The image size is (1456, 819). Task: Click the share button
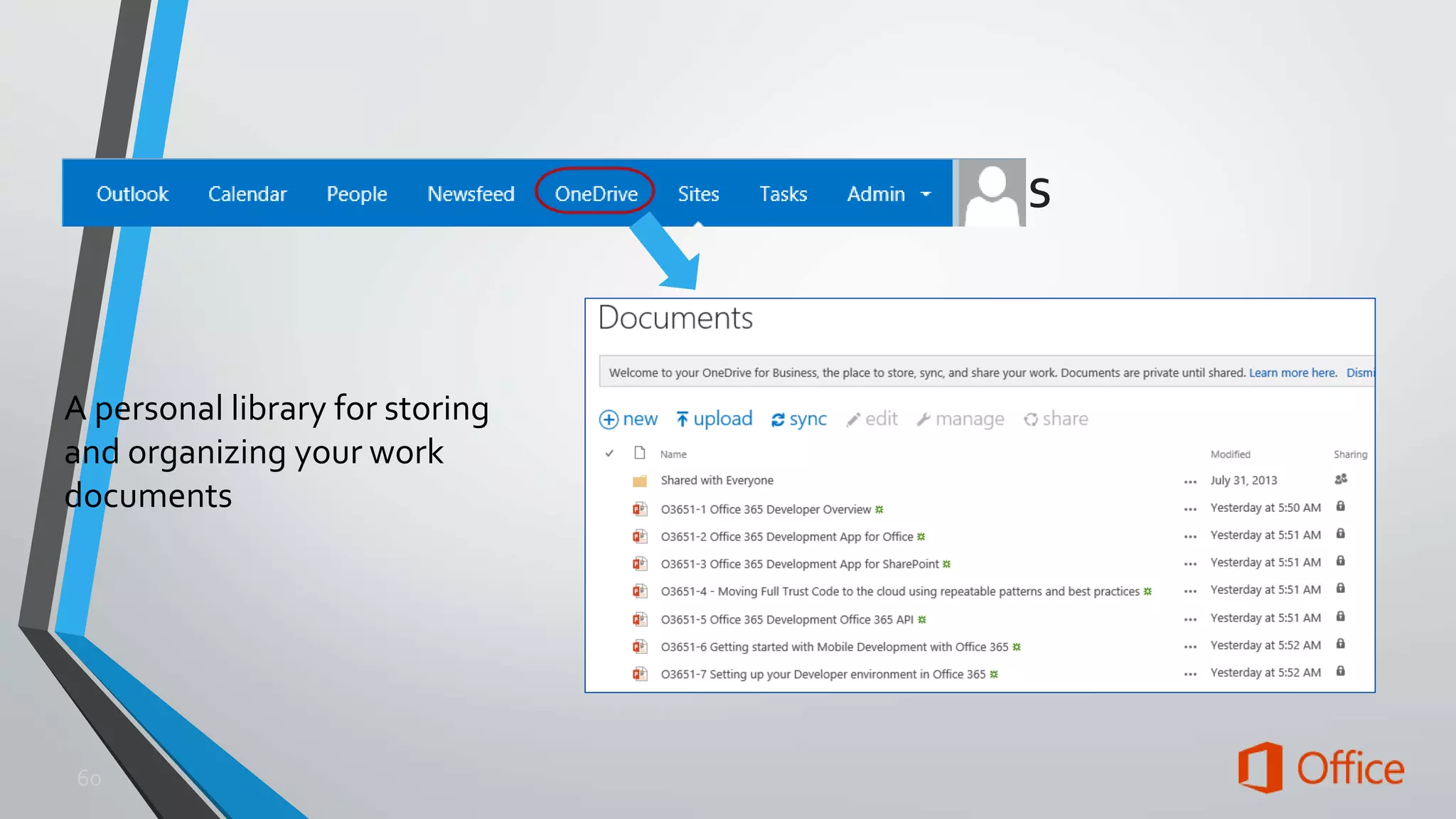1056,419
